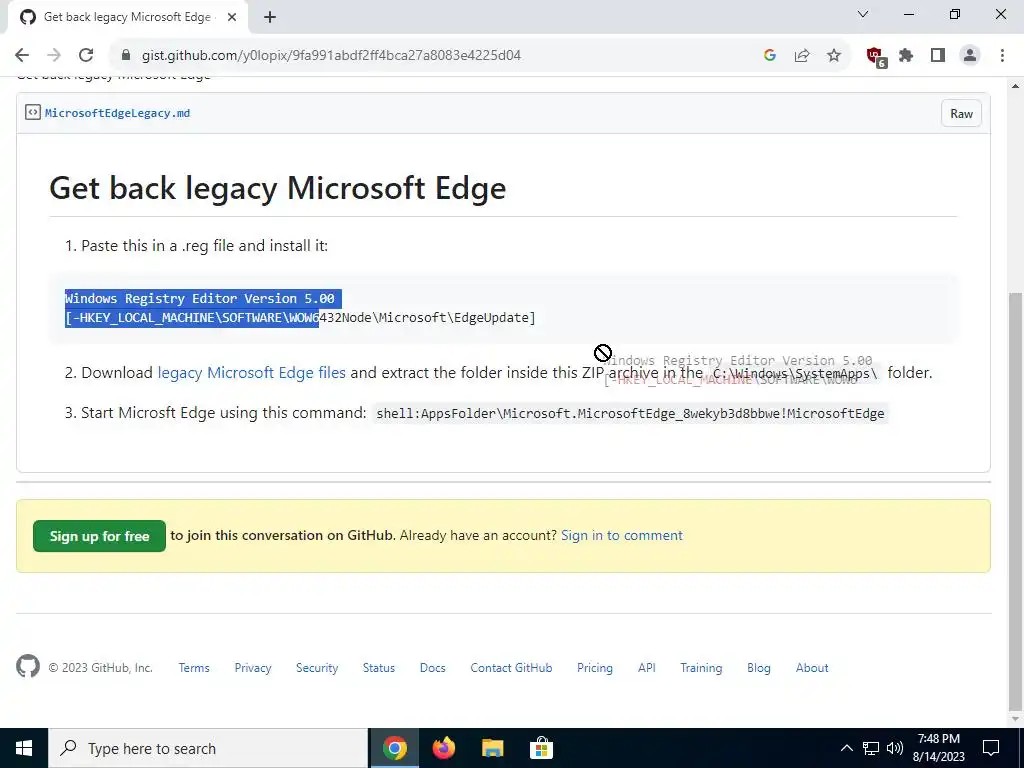Open the Chrome profile avatar
The width and height of the screenshot is (1024, 768).
[970, 56]
